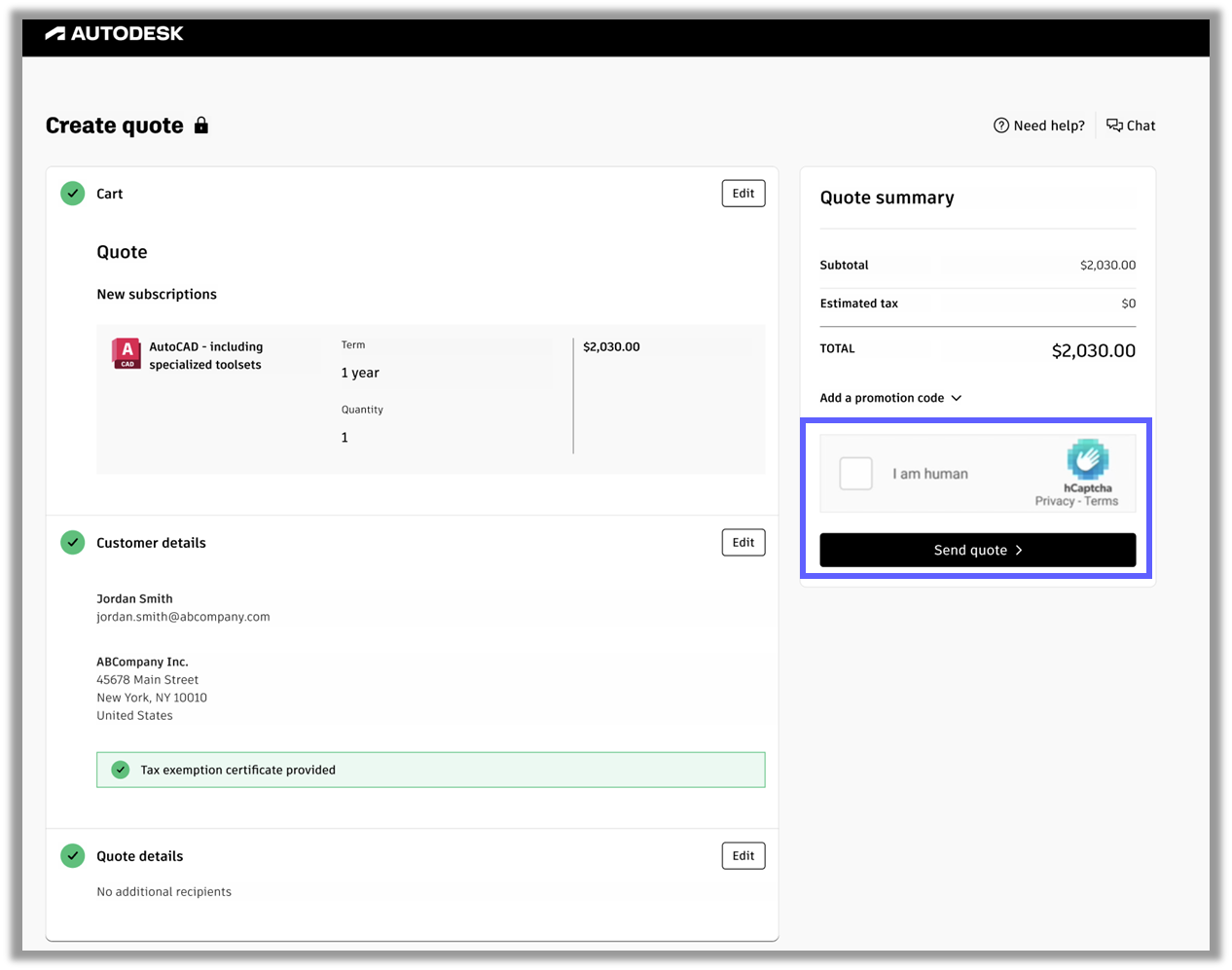Click the checkmark in tax exemption banner
This screenshot has width=1232, height=970.
[121, 770]
